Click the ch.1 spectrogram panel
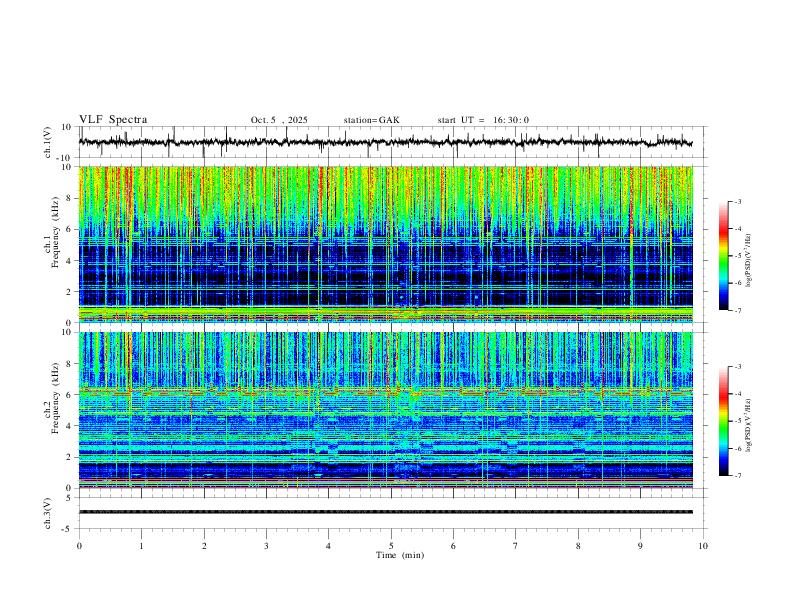 (x=385, y=244)
